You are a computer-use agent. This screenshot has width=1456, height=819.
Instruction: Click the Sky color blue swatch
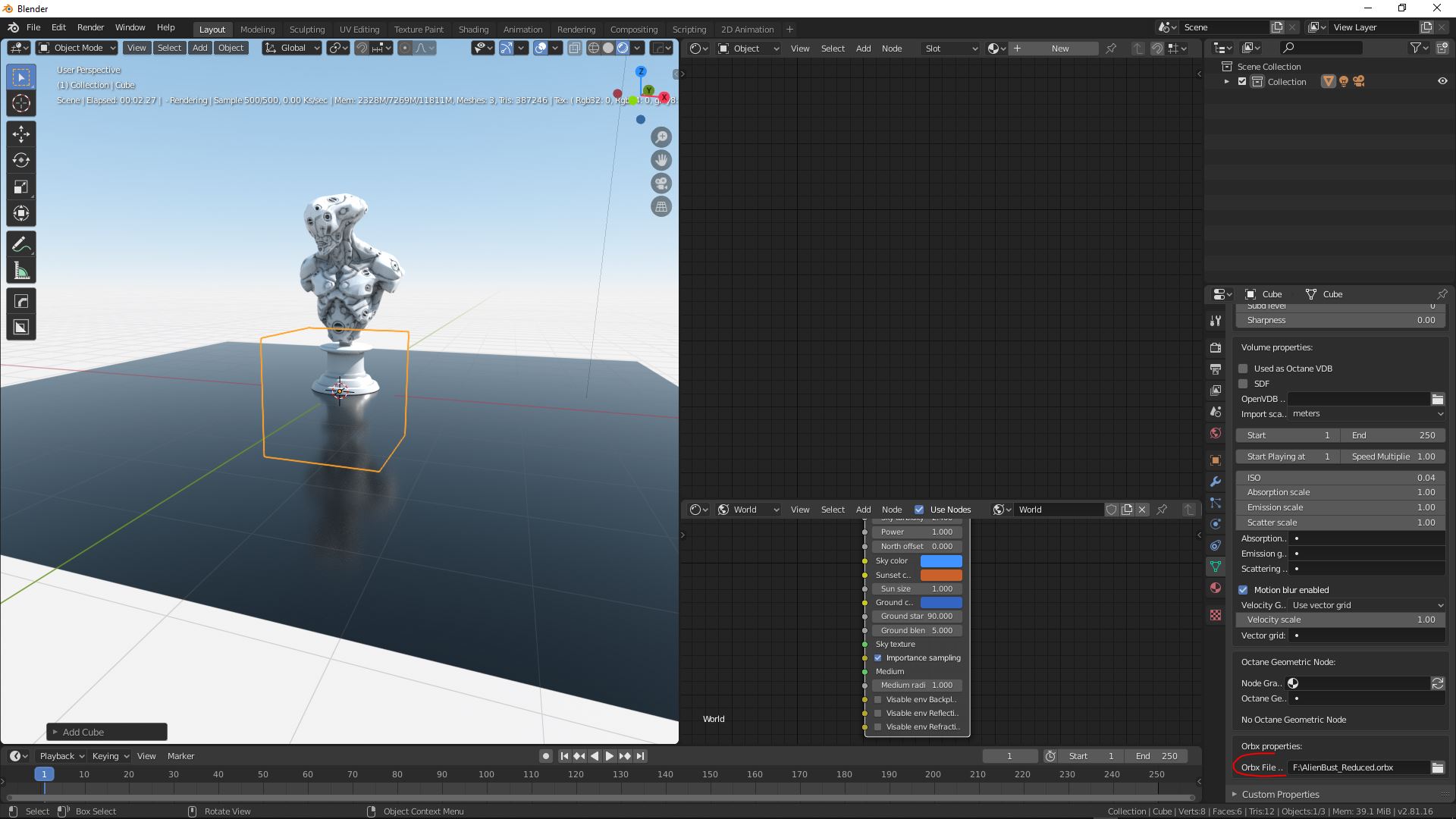[x=940, y=561]
